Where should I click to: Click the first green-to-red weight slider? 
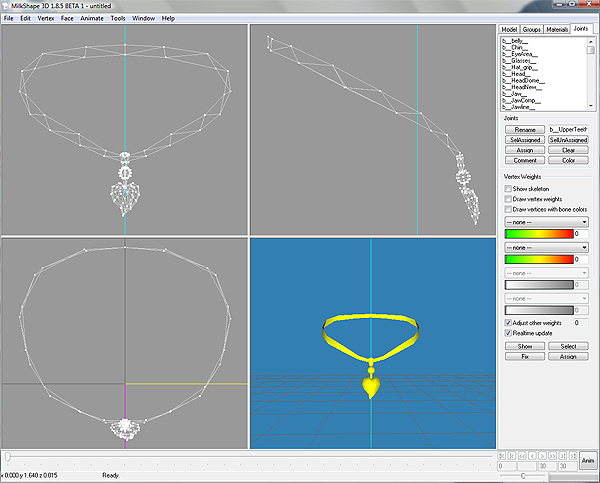[539, 233]
